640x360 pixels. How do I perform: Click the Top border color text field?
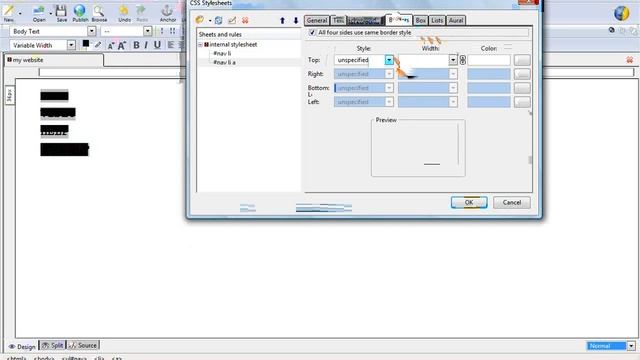point(489,60)
